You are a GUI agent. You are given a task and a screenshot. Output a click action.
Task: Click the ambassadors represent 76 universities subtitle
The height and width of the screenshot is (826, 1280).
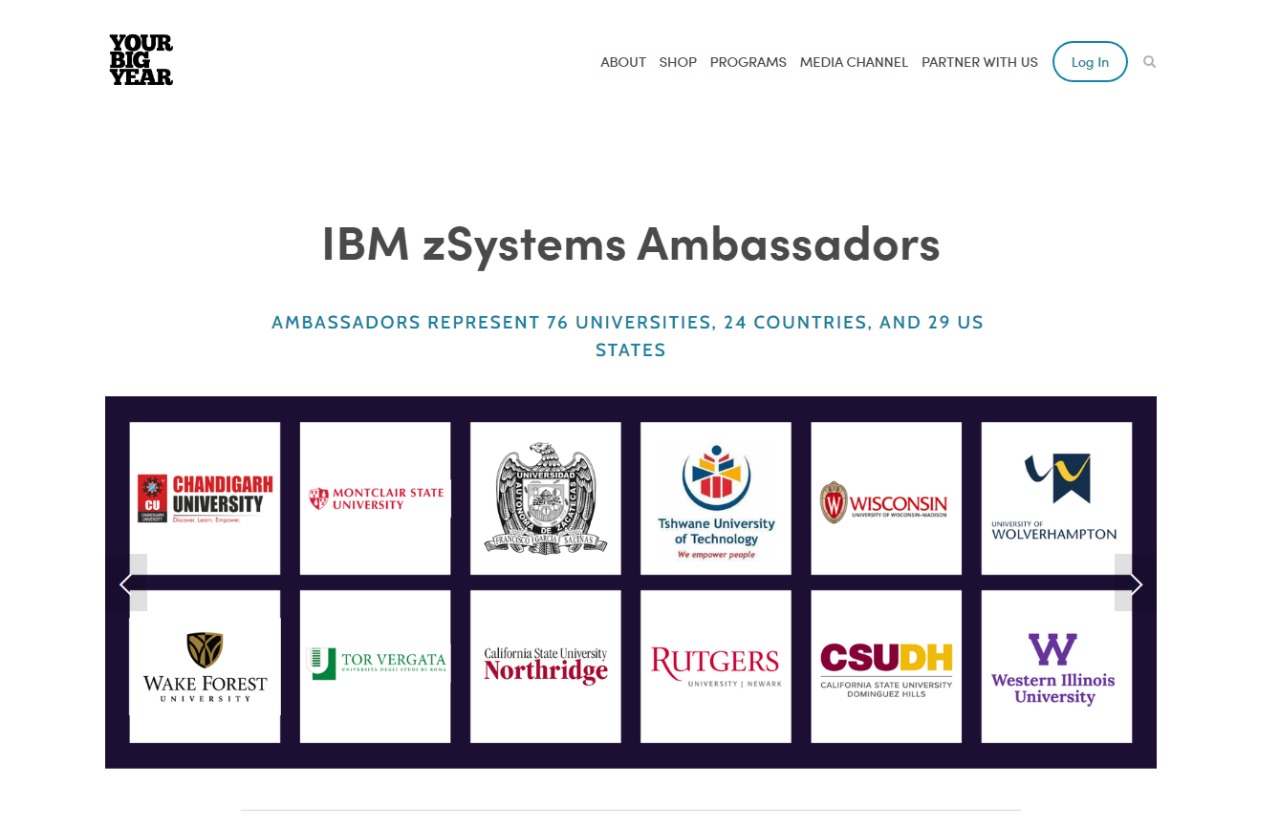629,336
